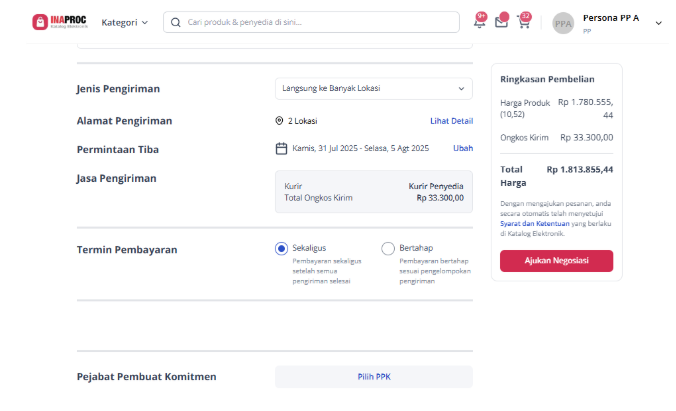Select the Bertahap payment option
The height and width of the screenshot is (411, 676).
[x=388, y=248]
